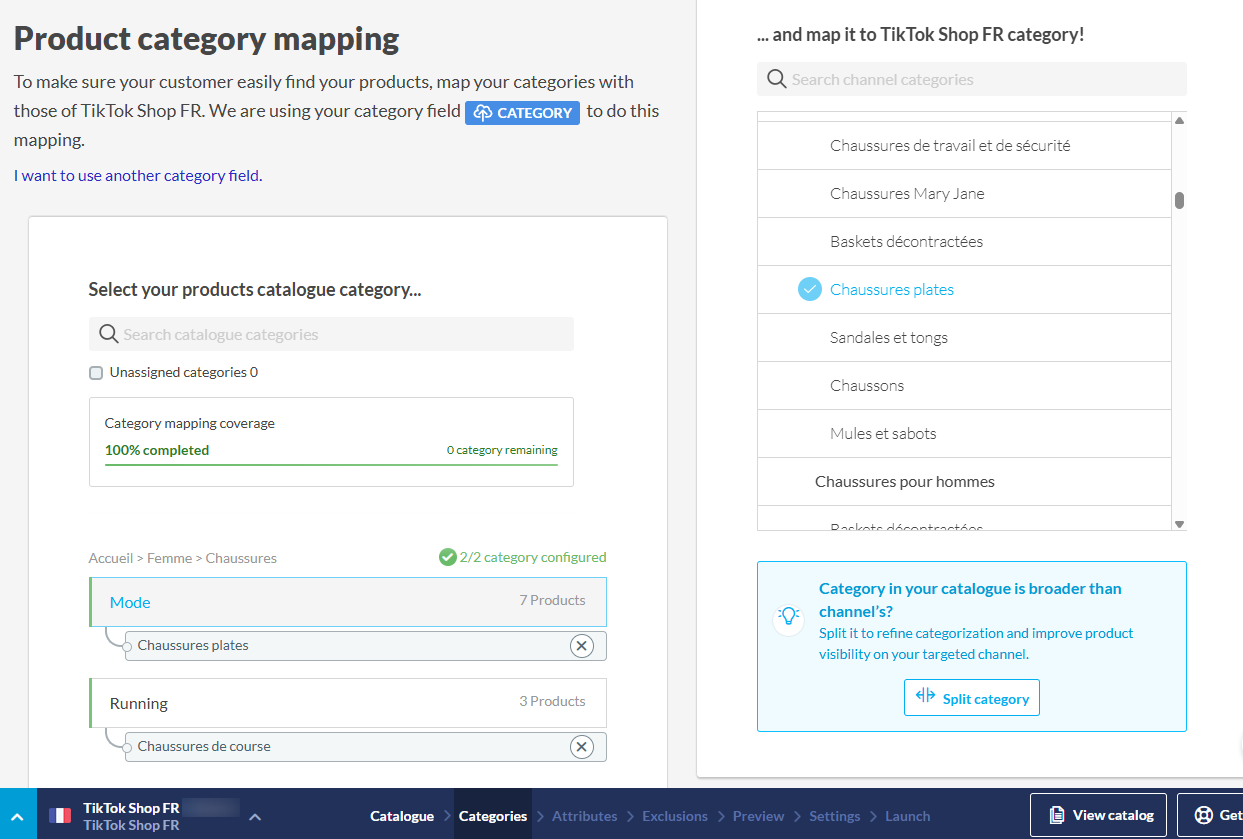Screen dimensions: 1243x839
Task: Open the TikTok Shop FR channel switcher chevron
Action: pyautogui.click(x=255, y=816)
